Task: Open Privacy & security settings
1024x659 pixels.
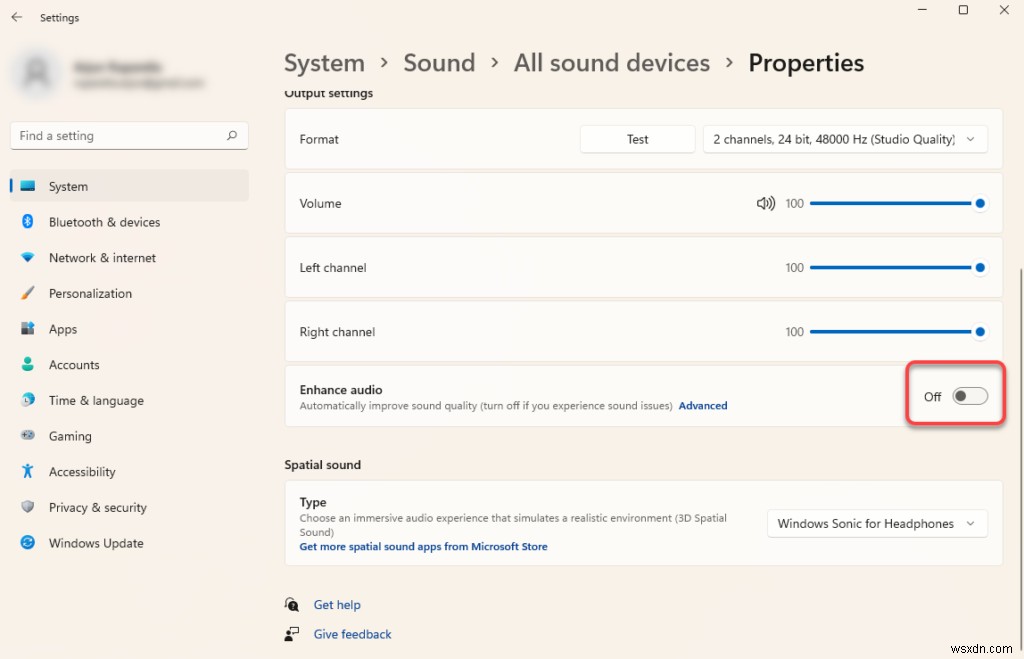Action: click(x=98, y=507)
